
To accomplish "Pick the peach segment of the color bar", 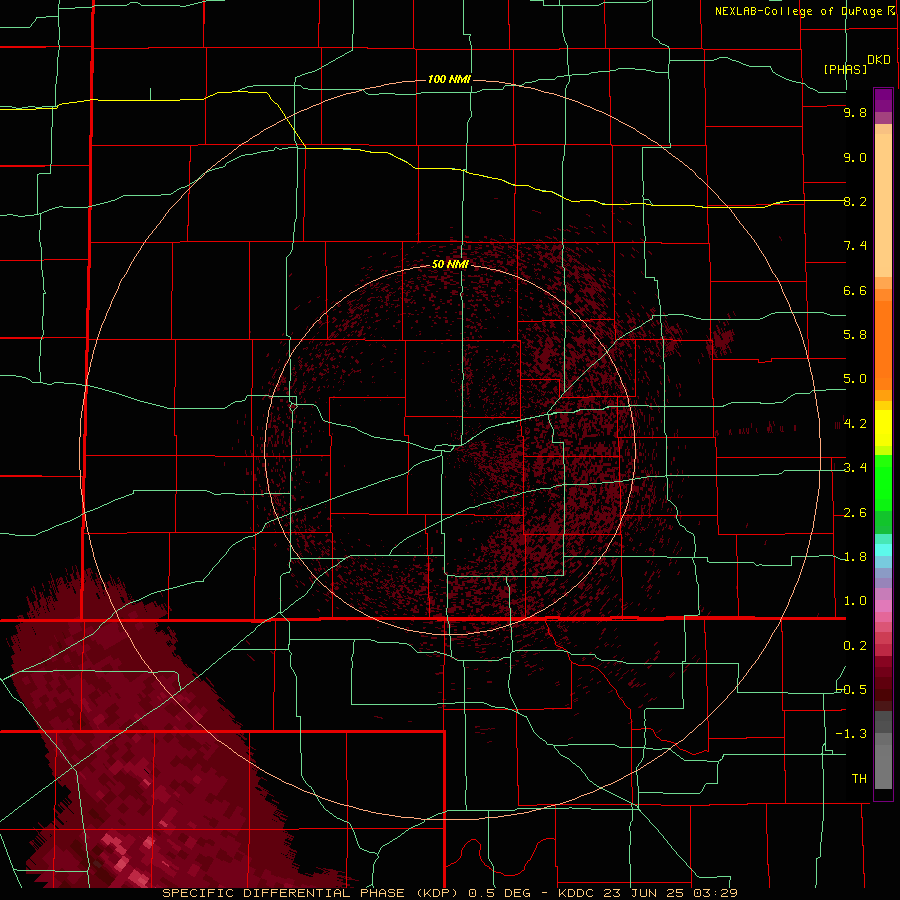I will [883, 205].
